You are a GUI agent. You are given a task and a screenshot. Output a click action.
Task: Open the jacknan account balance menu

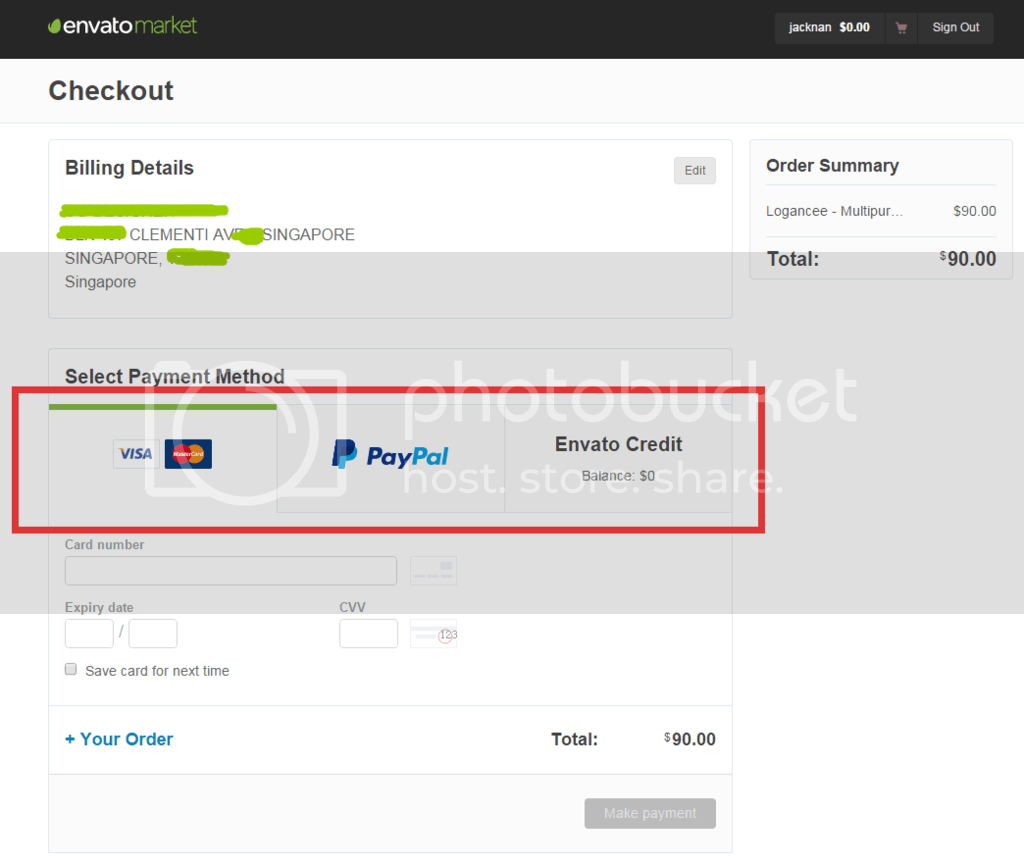(828, 28)
